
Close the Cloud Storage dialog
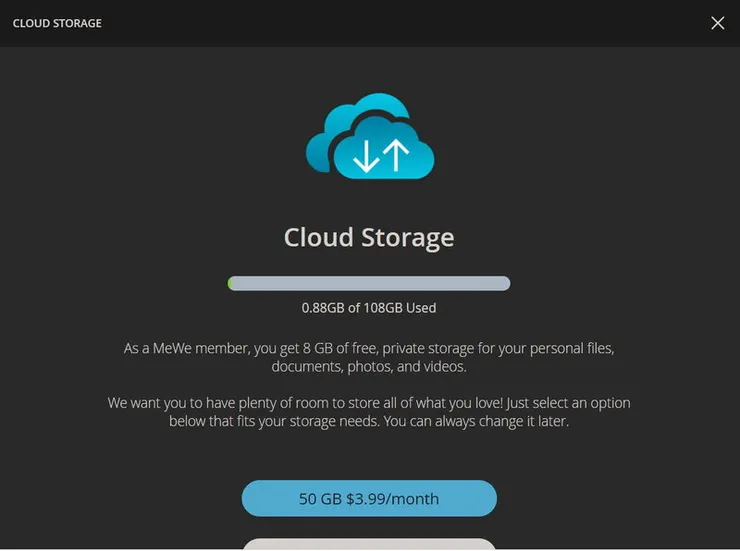(717, 23)
